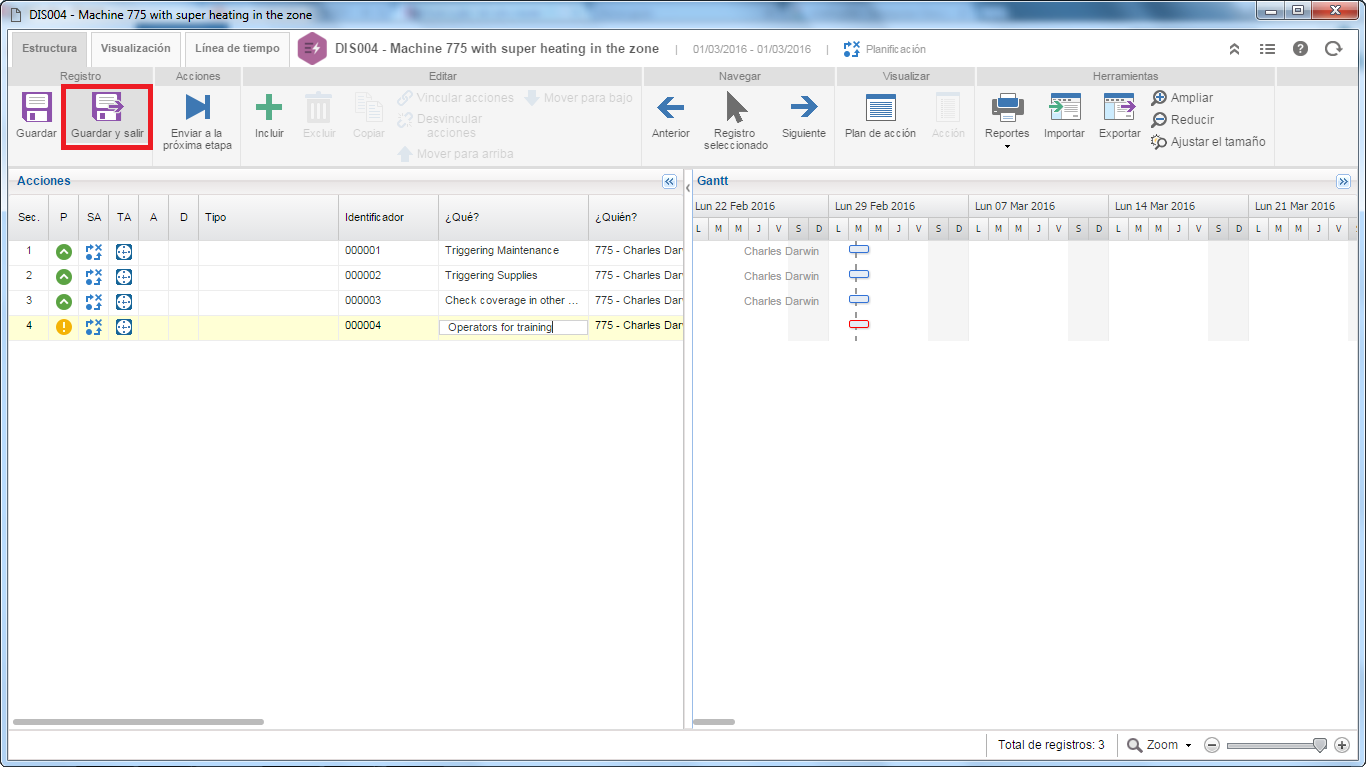Viewport: 1366px width, 767px height.
Task: Open identifier 000001 link
Action: tap(363, 250)
